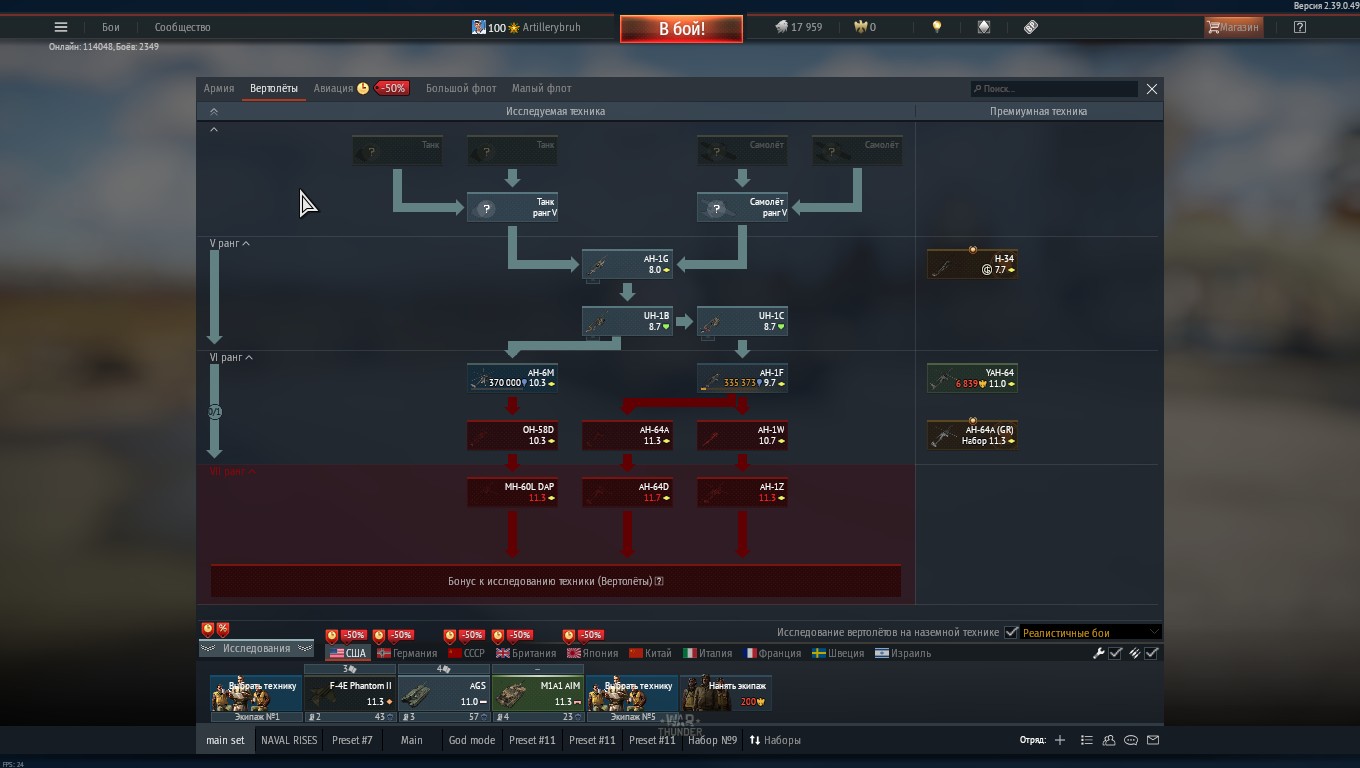Select the AH-1G helicopter card
This screenshot has width=1360, height=768.
pos(627,264)
